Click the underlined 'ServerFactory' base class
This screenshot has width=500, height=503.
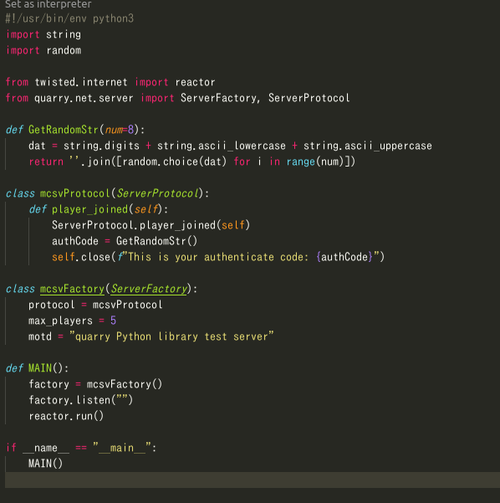(149, 289)
